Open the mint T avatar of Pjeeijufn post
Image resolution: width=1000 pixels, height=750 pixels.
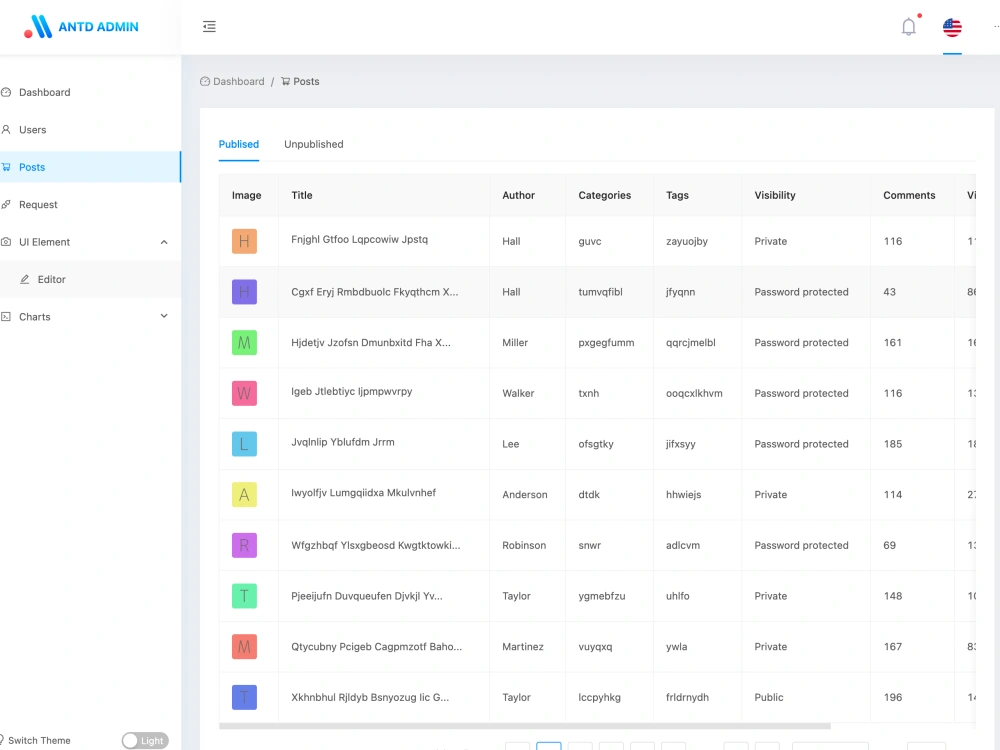click(x=244, y=596)
